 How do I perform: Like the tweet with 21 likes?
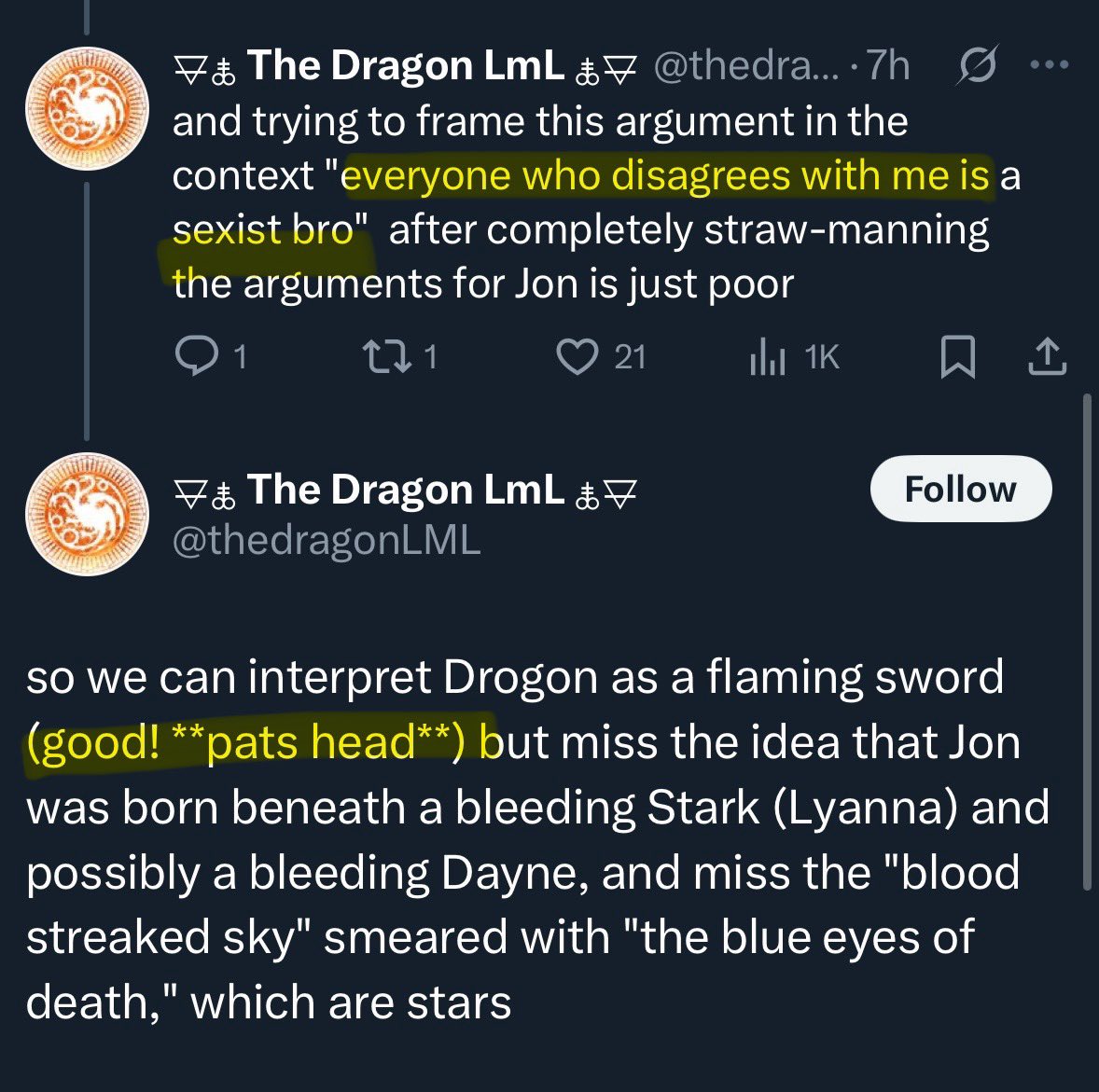pos(601,356)
